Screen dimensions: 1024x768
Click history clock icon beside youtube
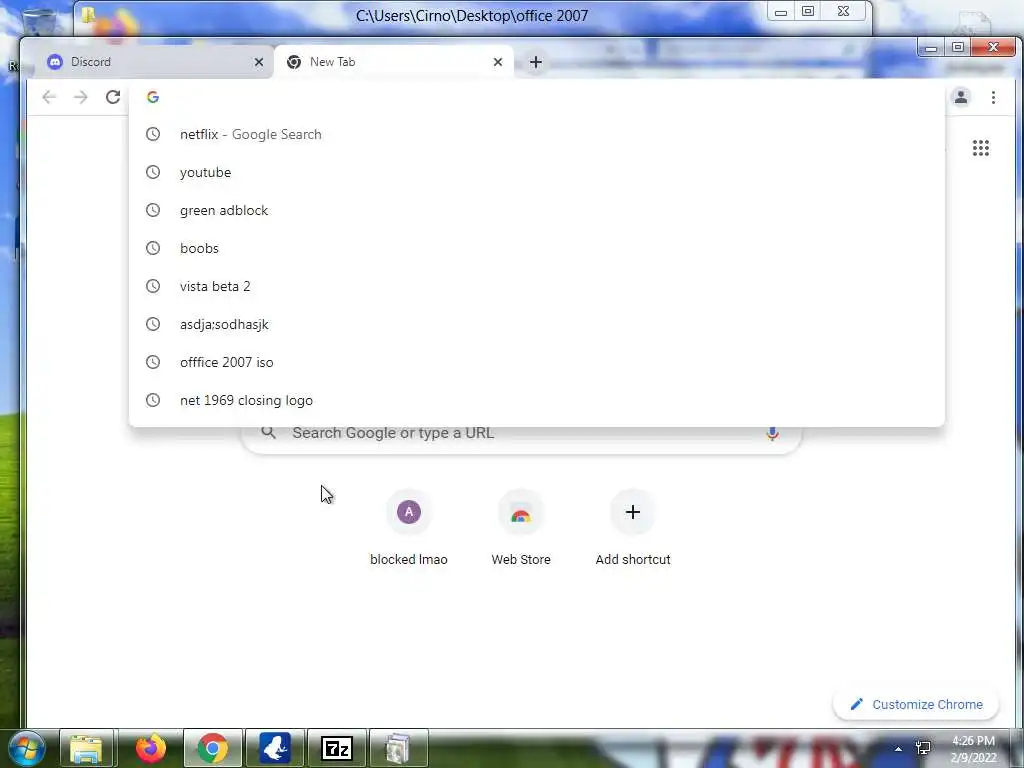[153, 172]
